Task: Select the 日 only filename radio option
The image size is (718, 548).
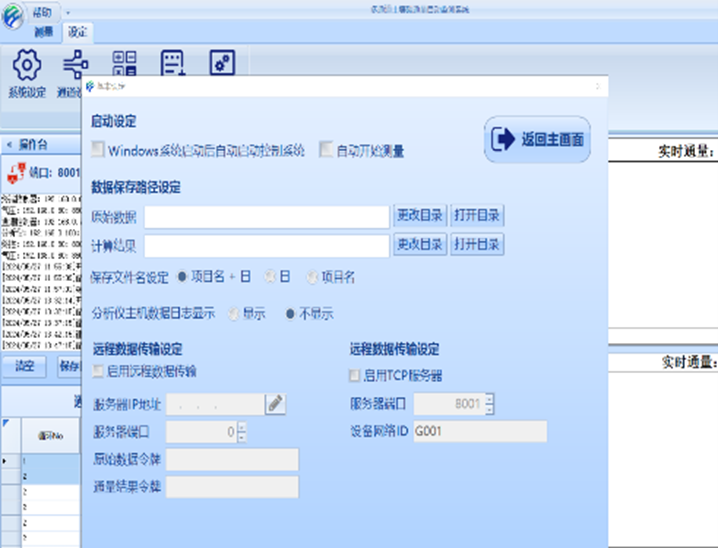Action: (x=270, y=277)
